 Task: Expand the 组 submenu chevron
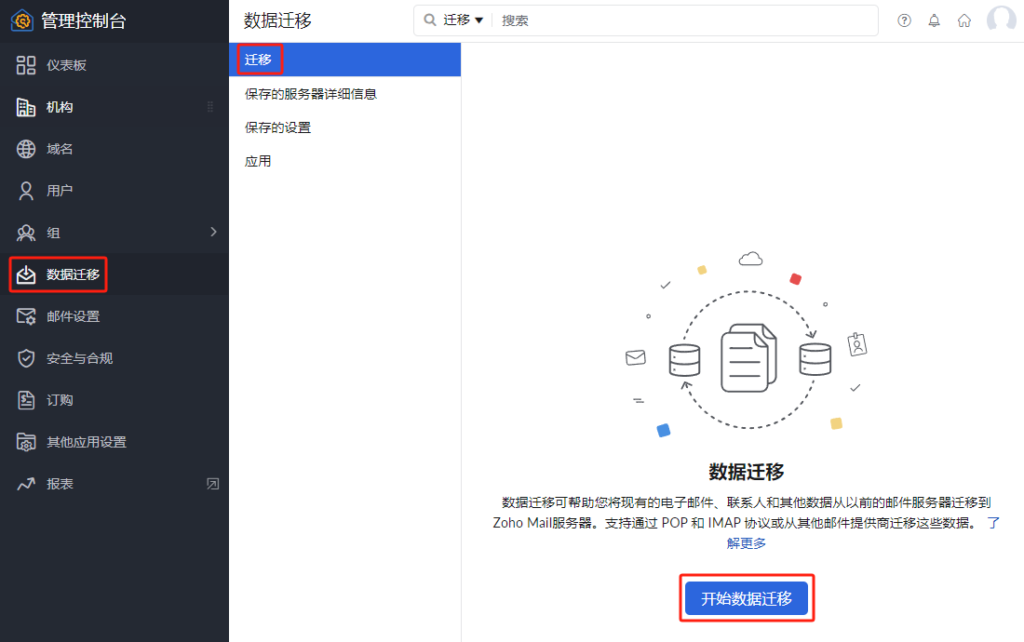pyautogui.click(x=213, y=232)
